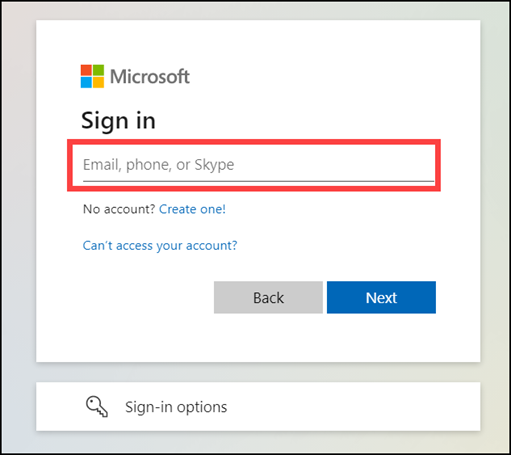Click the Sign in heading
Image resolution: width=511 pixels, height=455 pixels.
[118, 121]
